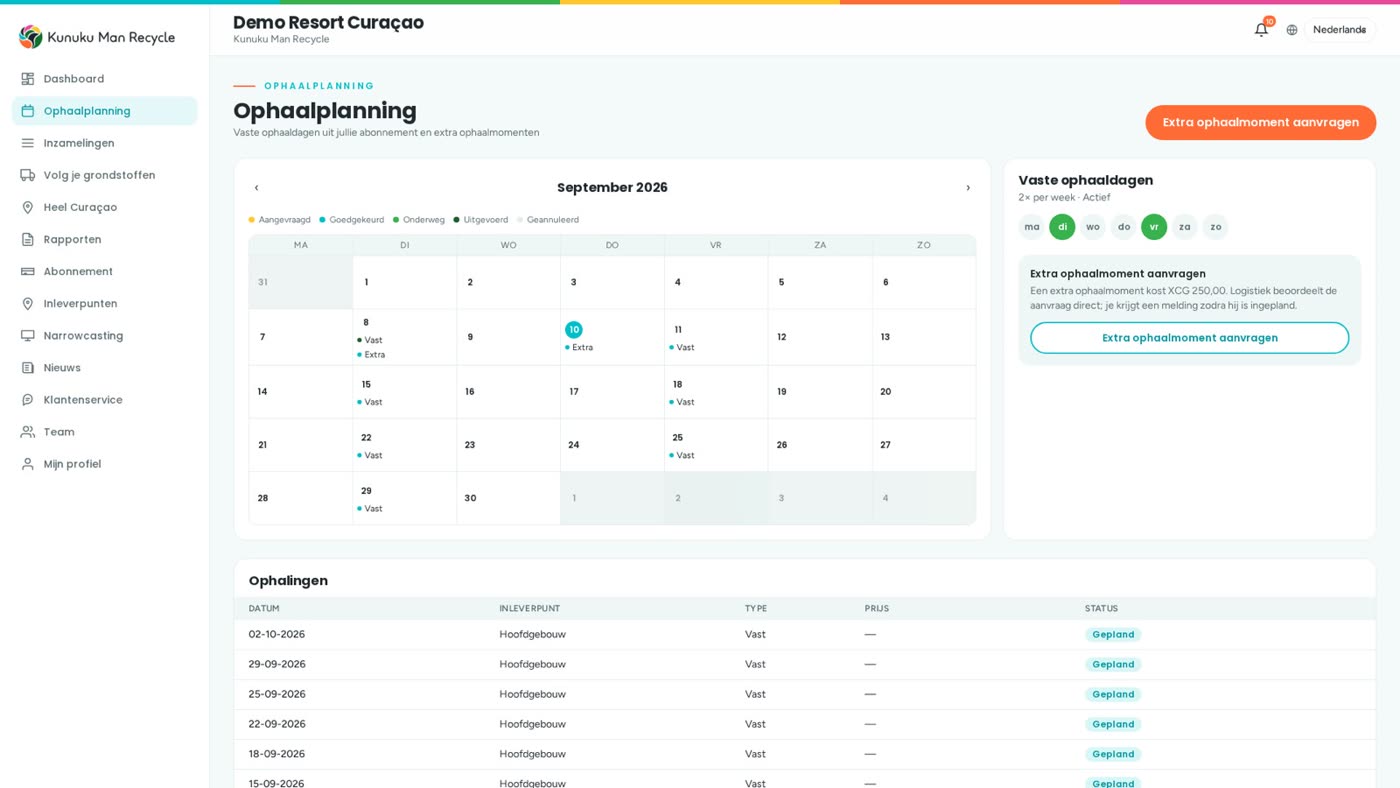The height and width of the screenshot is (788, 1400).
Task: Click the 29-09-2026 date cell
Action: (x=277, y=664)
